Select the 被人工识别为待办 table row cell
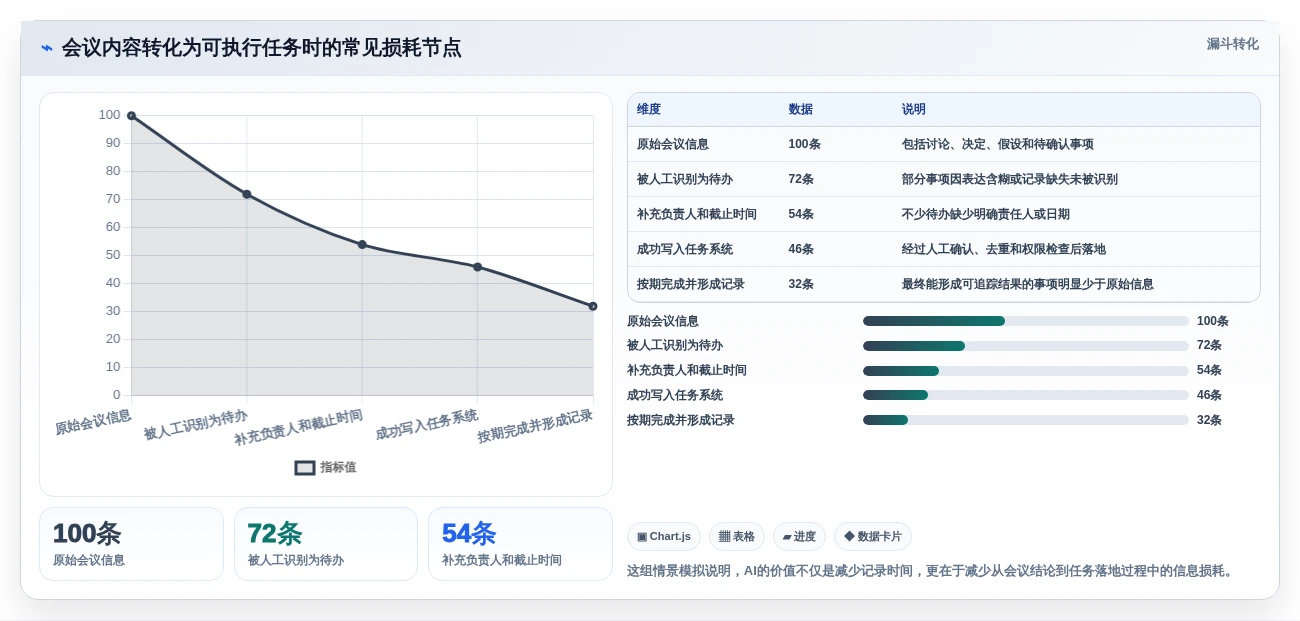1300x621 pixels. pyautogui.click(x=685, y=179)
